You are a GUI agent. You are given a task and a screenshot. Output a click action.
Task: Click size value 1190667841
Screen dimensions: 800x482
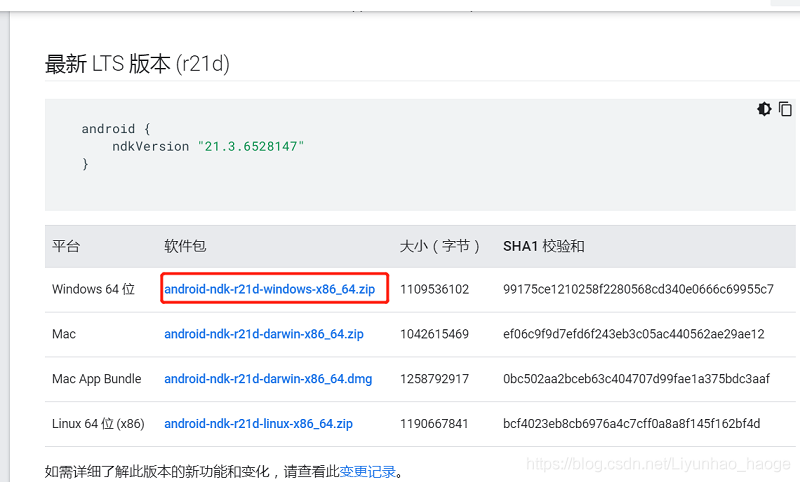coord(434,424)
